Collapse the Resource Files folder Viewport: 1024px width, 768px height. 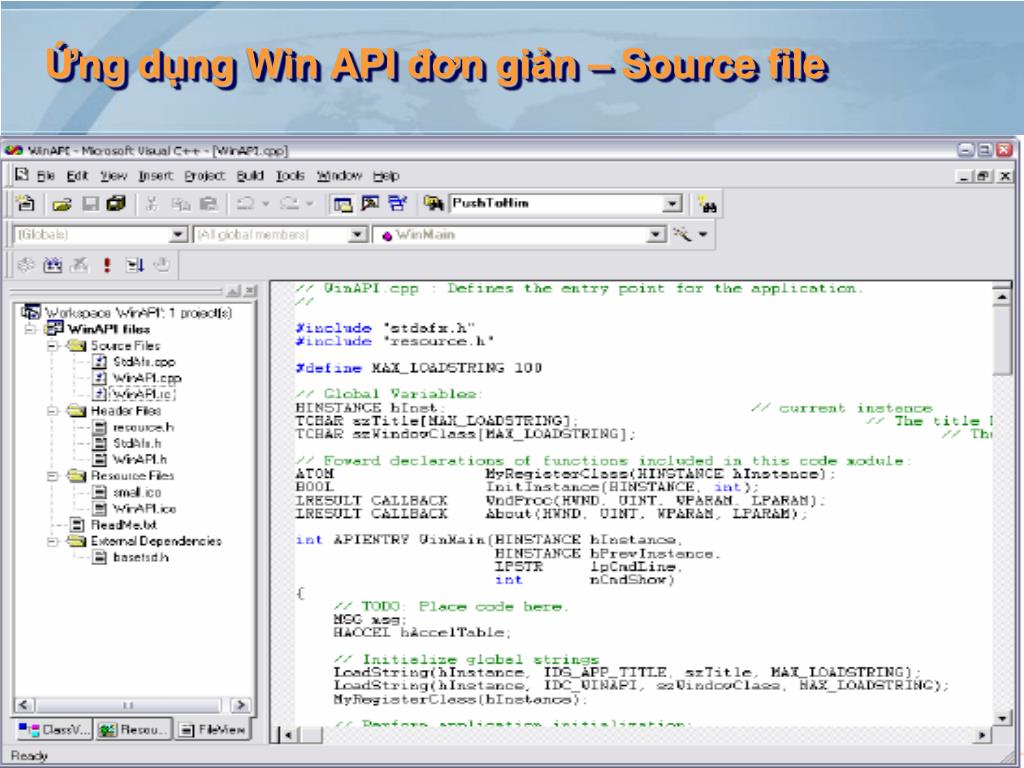(x=52, y=476)
